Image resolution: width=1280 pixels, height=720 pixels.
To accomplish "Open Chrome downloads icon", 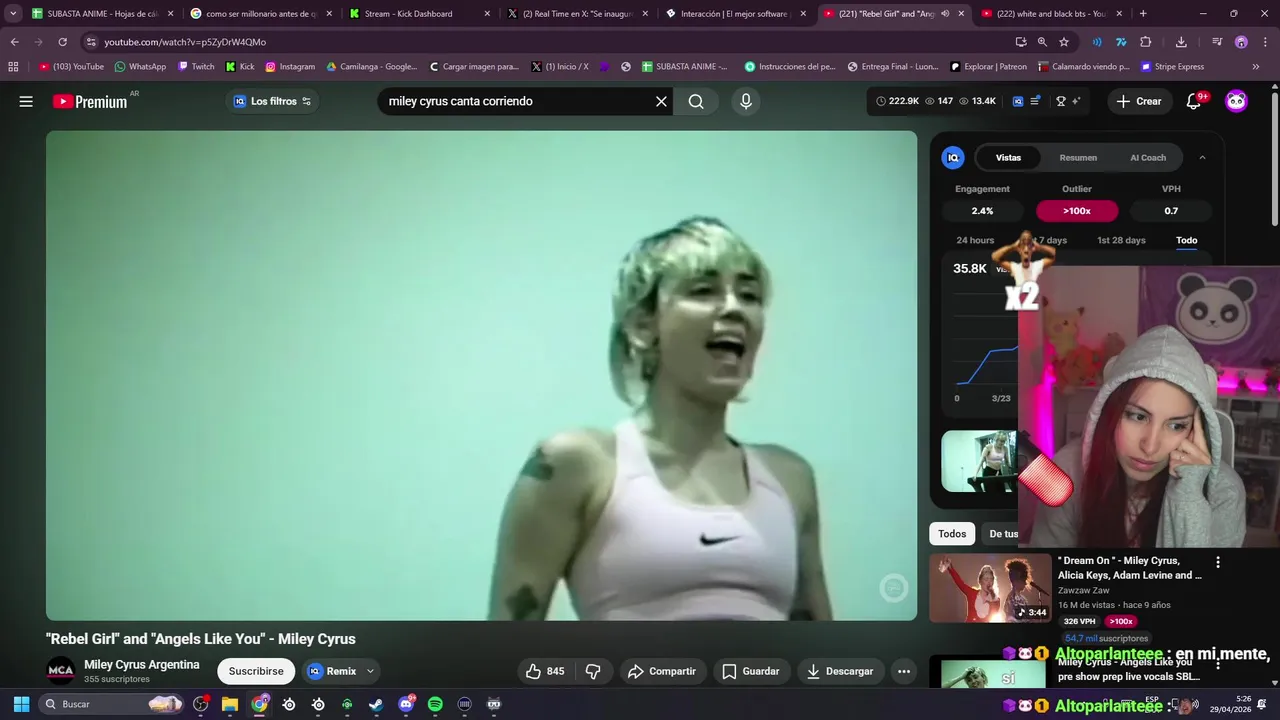I will 1181,42.
